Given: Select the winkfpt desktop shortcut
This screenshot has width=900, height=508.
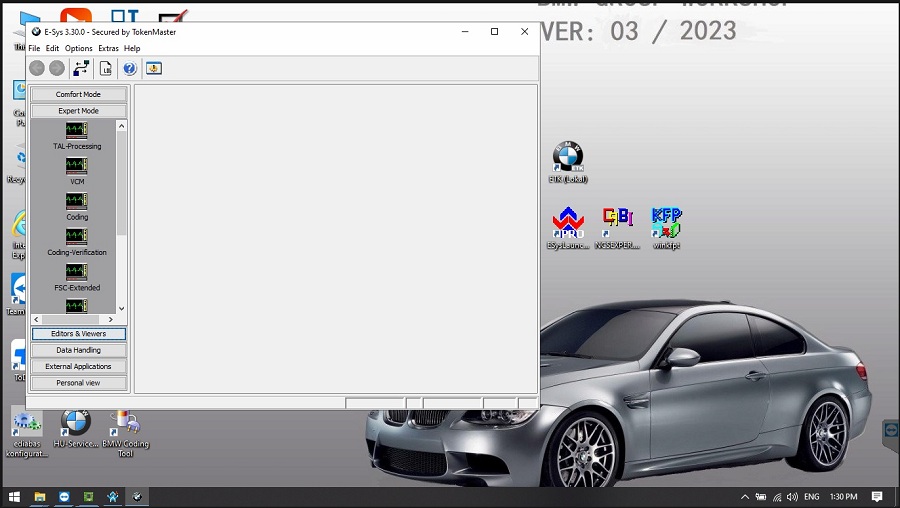Looking at the screenshot, I should (666, 228).
